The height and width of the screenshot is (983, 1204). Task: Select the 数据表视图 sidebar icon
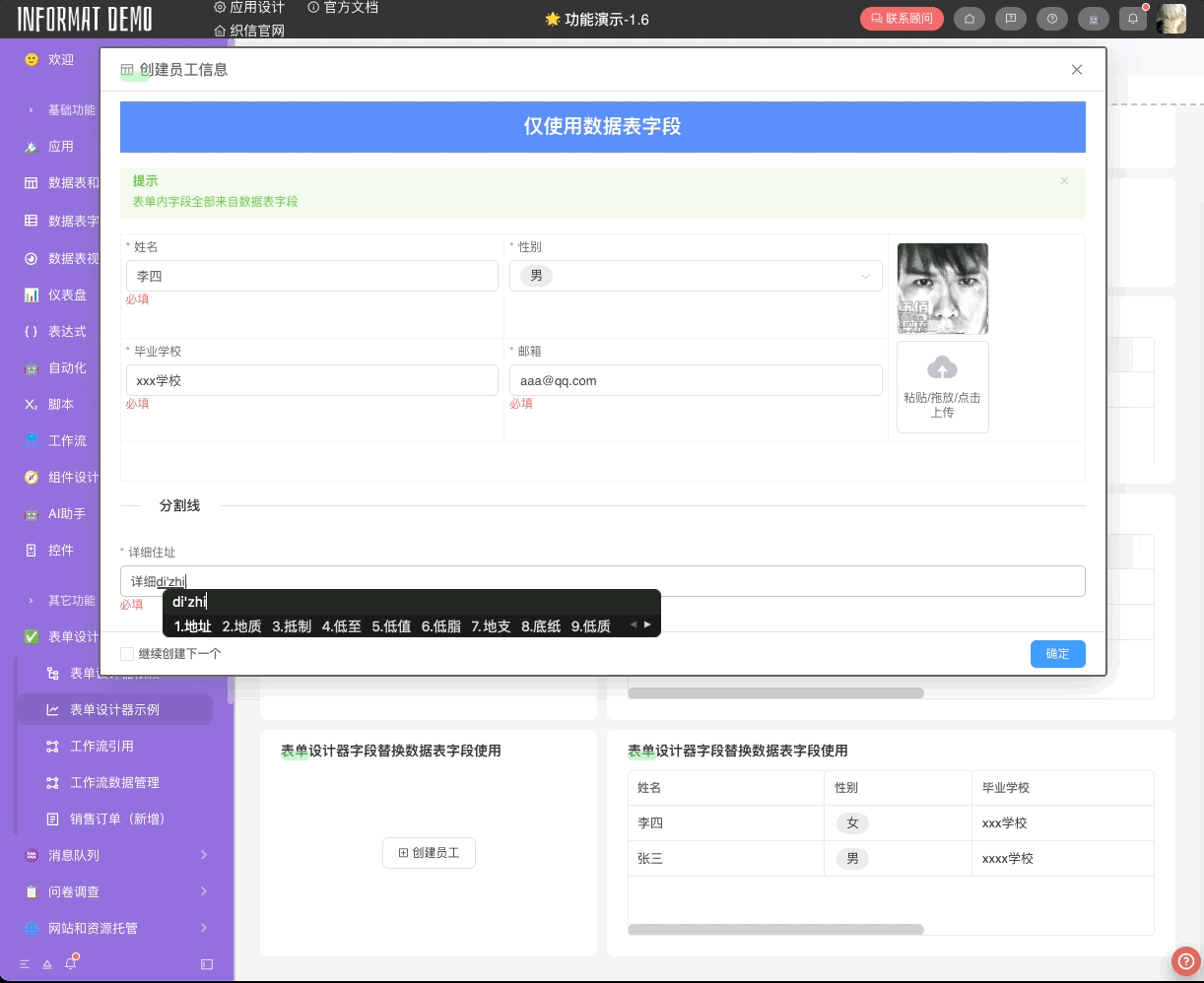point(32,258)
